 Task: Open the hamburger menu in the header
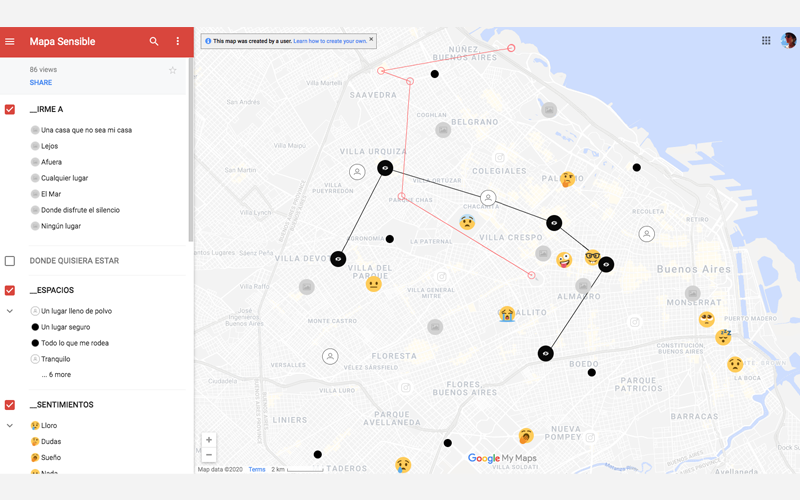[x=10, y=42]
